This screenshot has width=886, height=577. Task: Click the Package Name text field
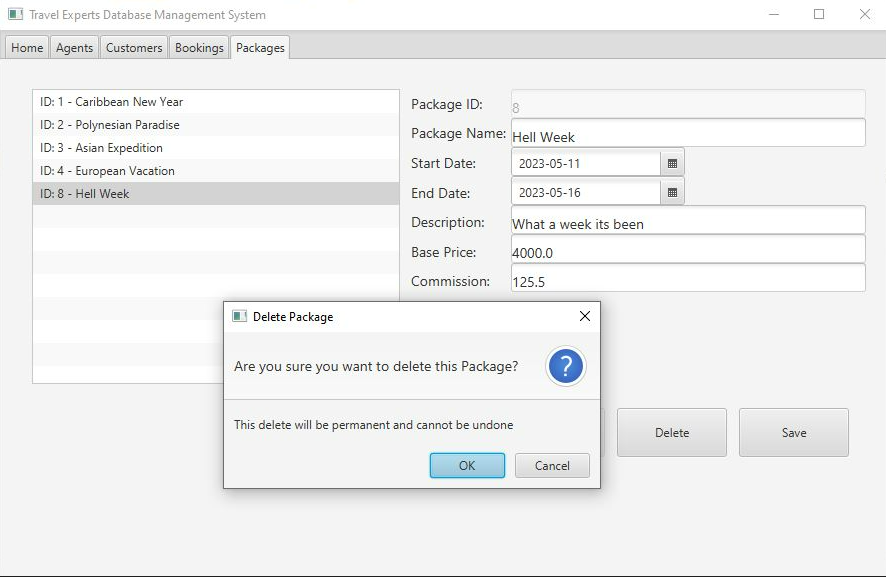[x=687, y=134]
